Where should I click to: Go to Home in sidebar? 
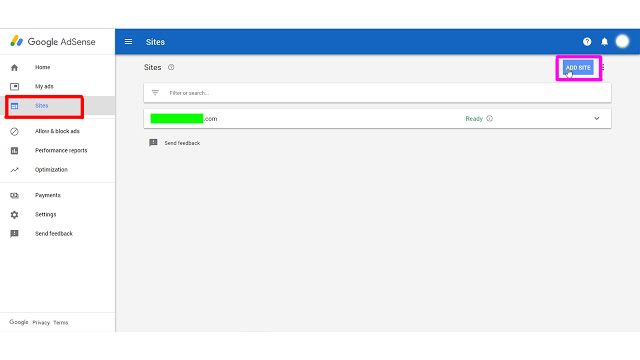(x=42, y=67)
